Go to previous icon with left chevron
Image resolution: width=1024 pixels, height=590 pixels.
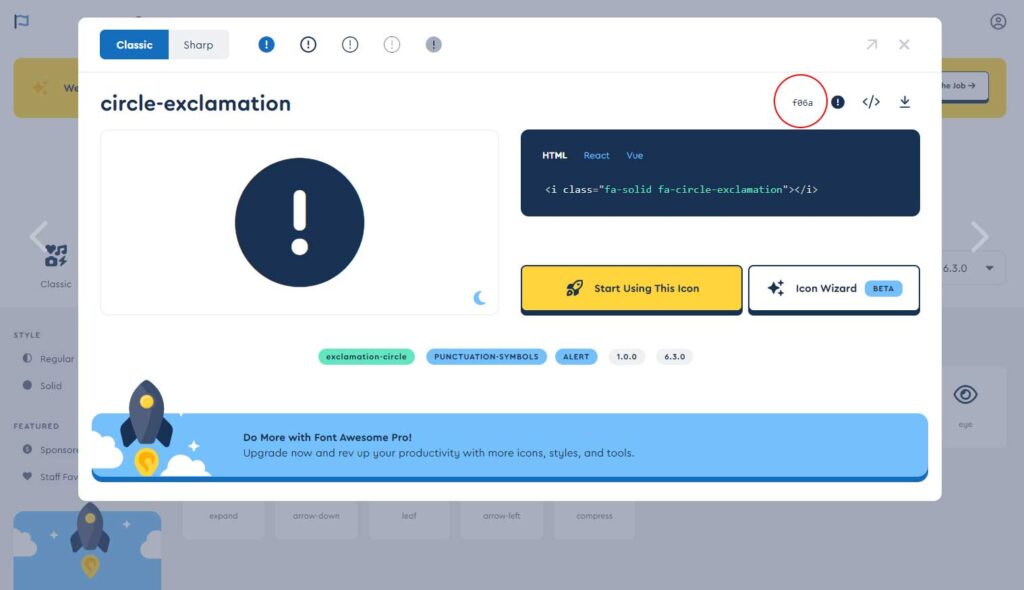tap(39, 237)
